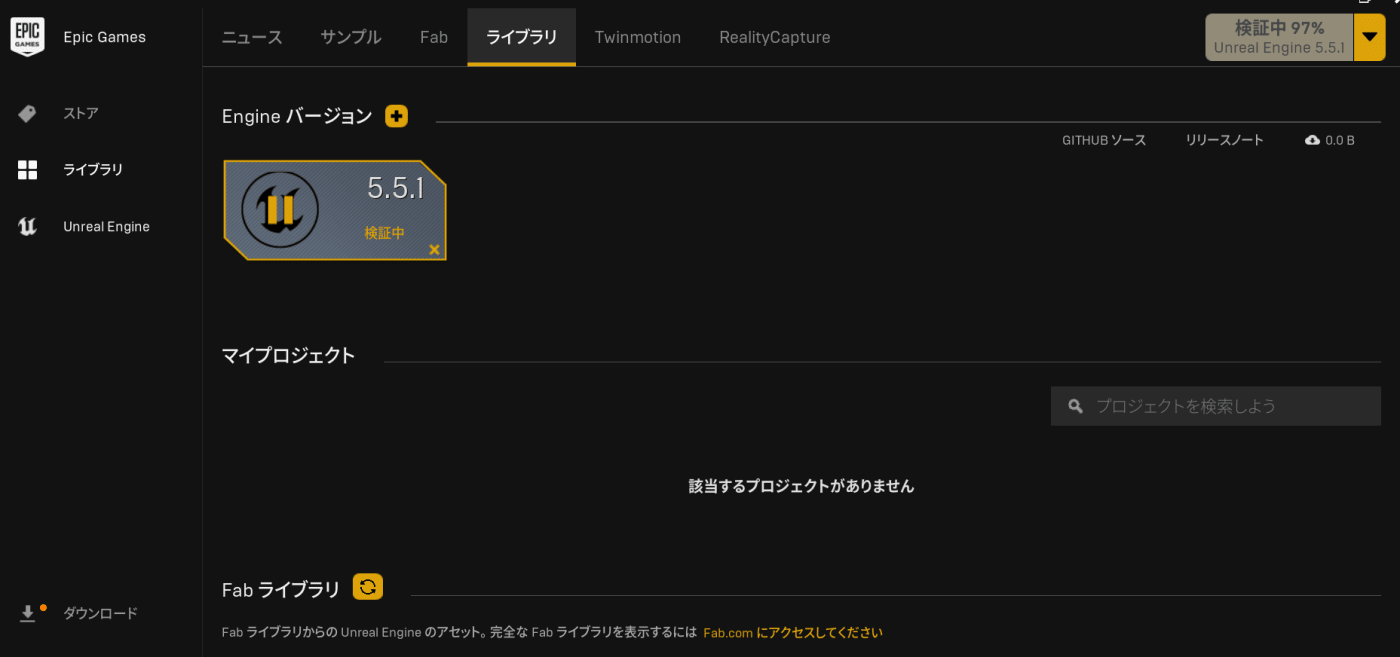Select ライブラリ in the sidebar
Viewport: 1400px width, 657px height.
pyautogui.click(x=93, y=170)
